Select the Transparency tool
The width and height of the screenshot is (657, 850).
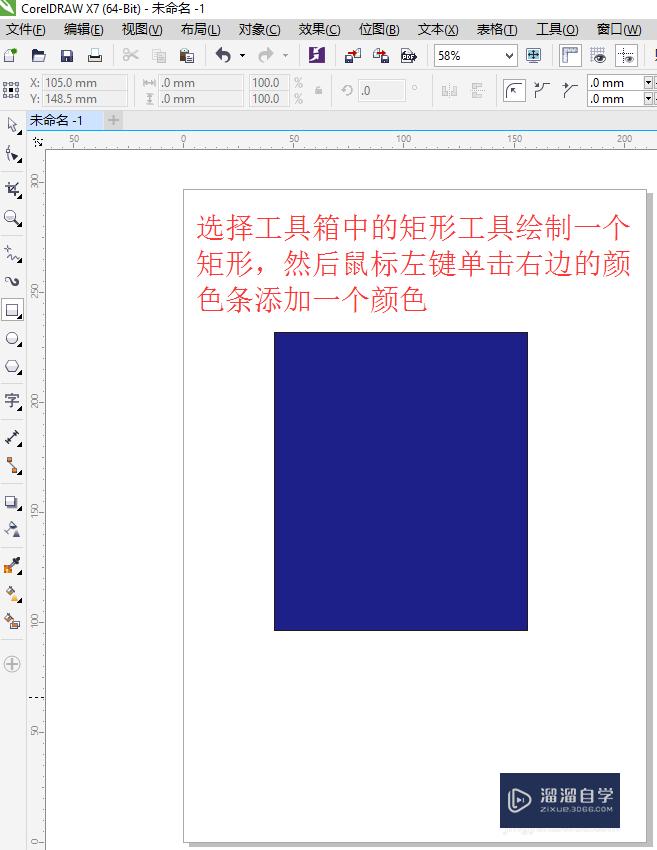[x=12, y=529]
